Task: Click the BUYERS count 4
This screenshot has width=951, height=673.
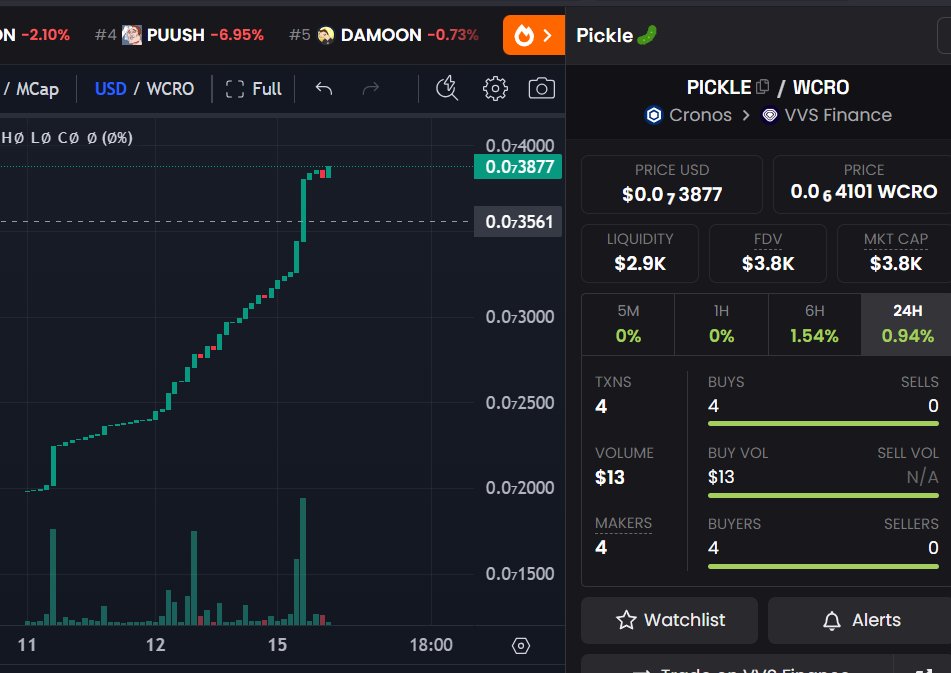Action: tap(713, 548)
